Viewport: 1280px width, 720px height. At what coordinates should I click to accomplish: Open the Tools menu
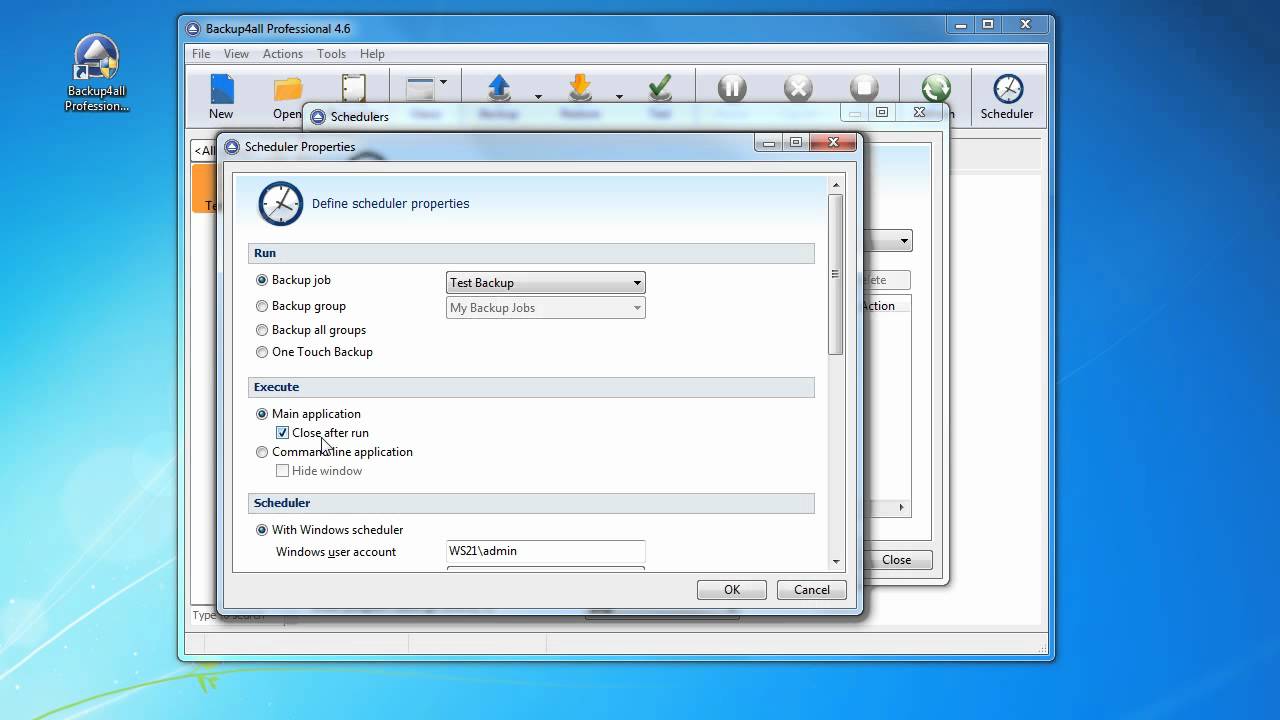click(x=331, y=54)
